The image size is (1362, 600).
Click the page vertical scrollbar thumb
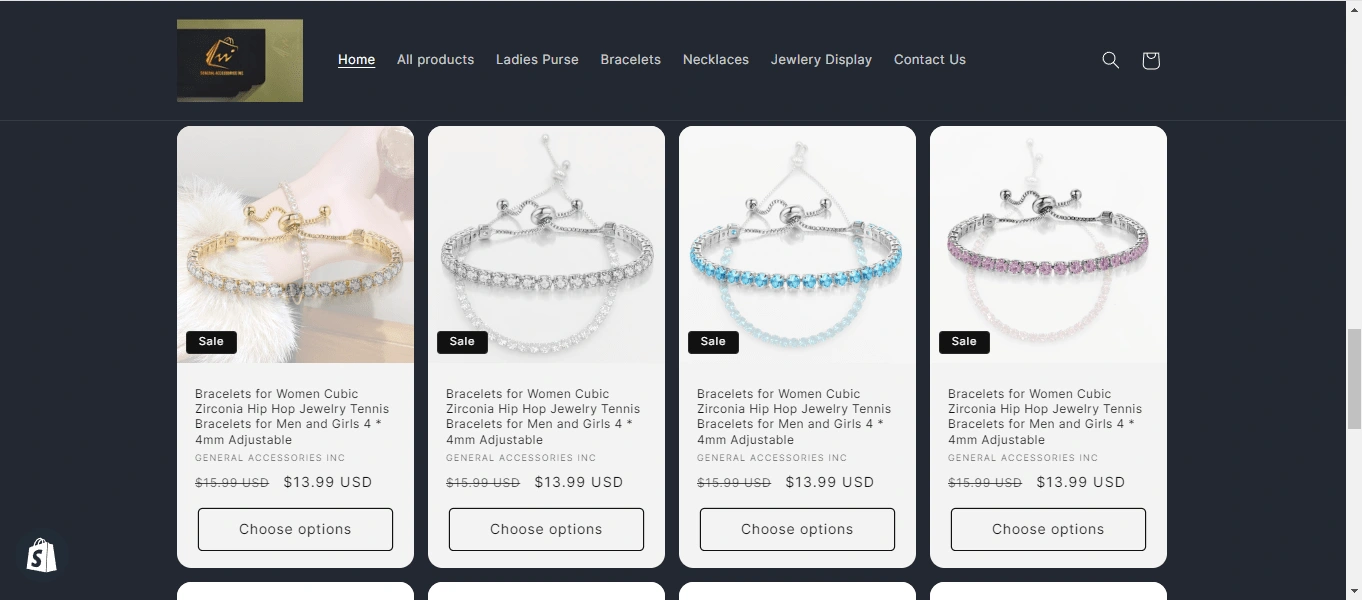click(1354, 379)
